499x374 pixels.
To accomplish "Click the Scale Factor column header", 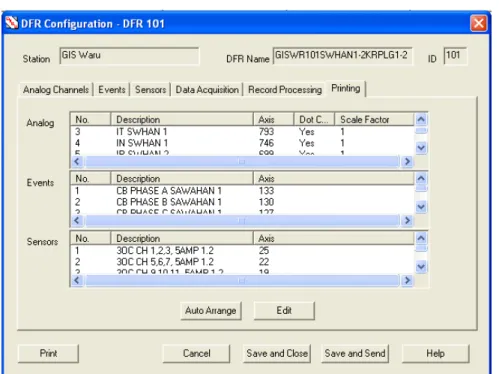I will coord(374,119).
